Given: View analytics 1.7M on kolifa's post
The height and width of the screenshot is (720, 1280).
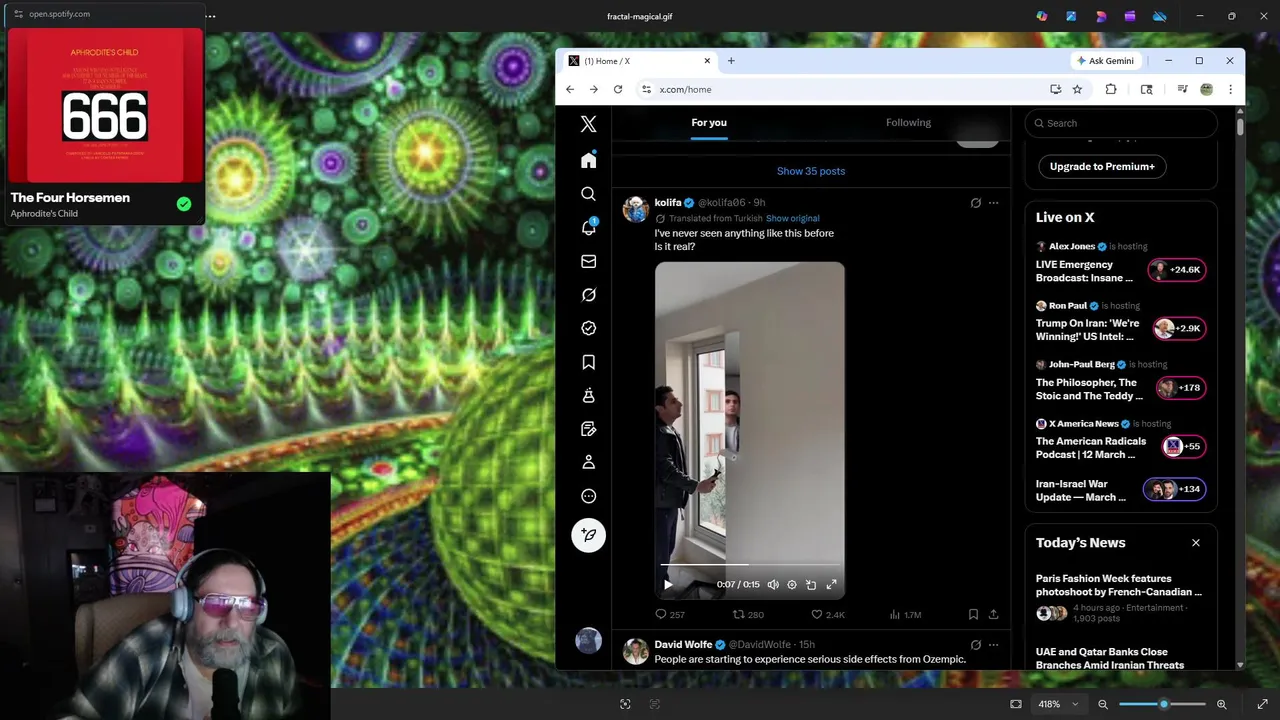Looking at the screenshot, I should point(905,615).
